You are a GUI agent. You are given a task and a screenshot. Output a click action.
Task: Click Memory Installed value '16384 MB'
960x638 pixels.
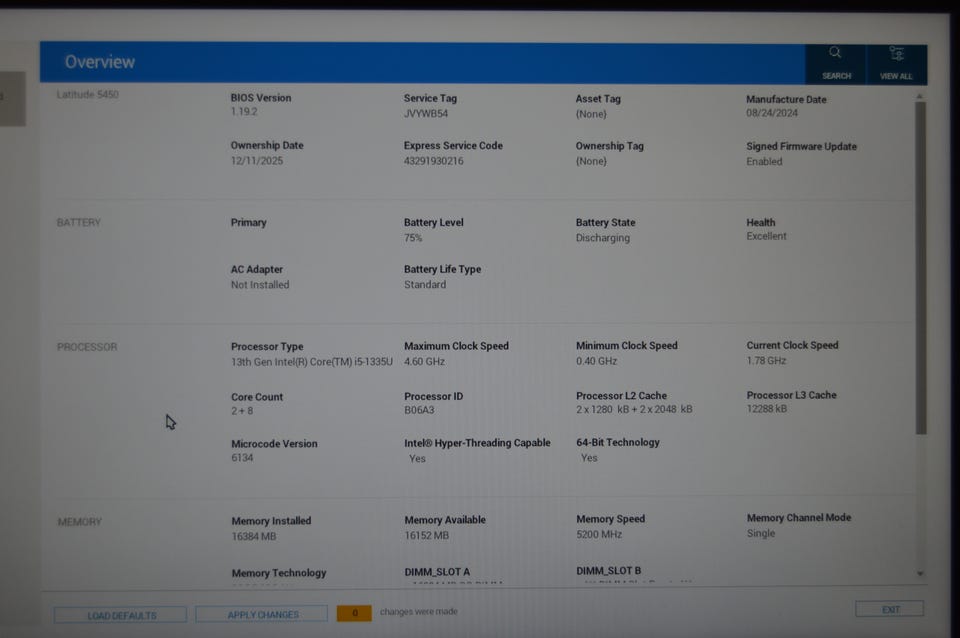click(x=253, y=536)
